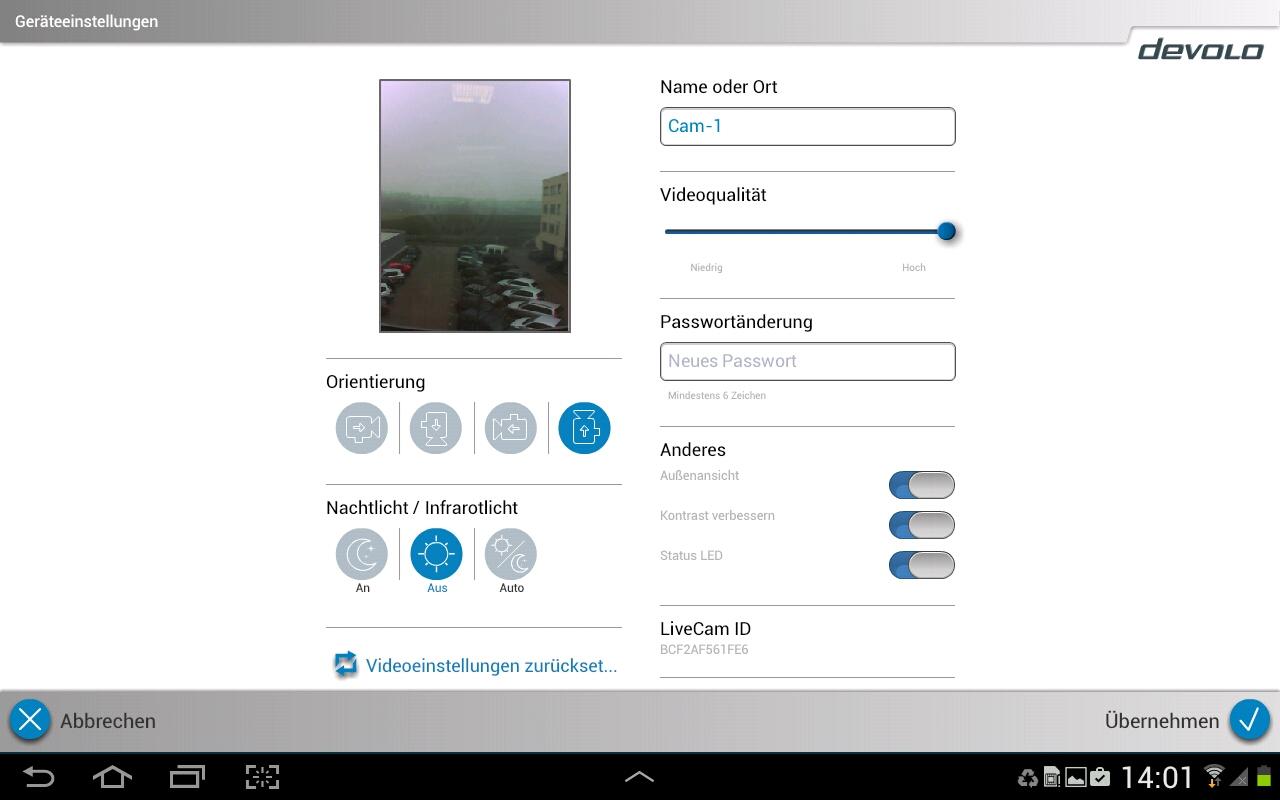1280x800 pixels.
Task: Click the Übernehmen checkmark icon
Action: coord(1249,720)
